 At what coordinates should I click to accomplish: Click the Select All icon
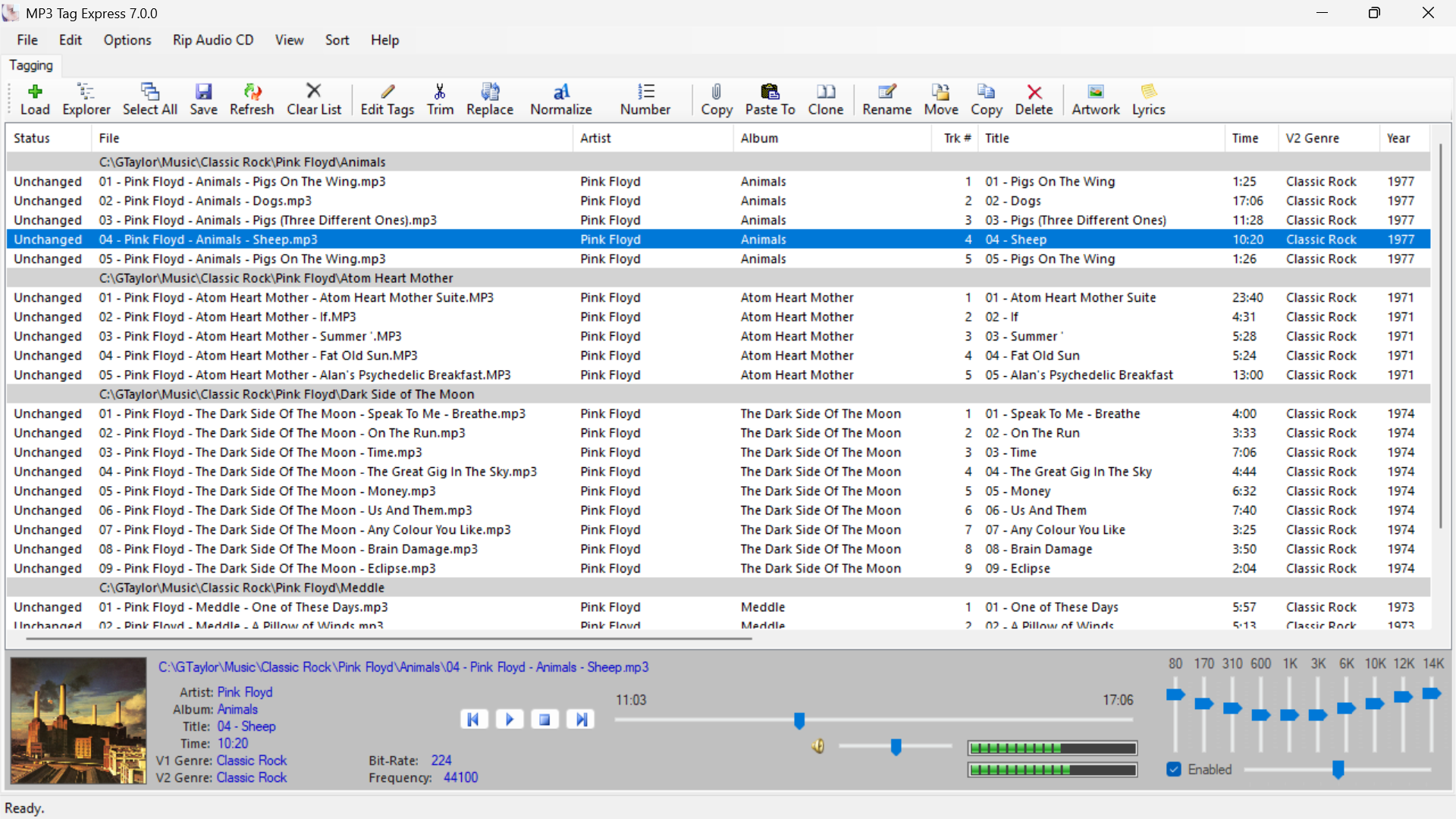[150, 99]
